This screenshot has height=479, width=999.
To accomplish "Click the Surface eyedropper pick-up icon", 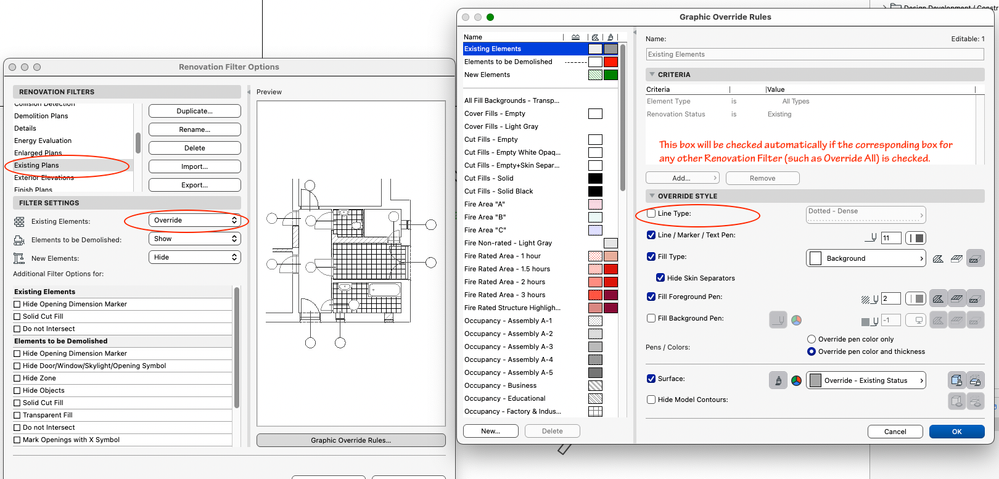I will tap(778, 380).
